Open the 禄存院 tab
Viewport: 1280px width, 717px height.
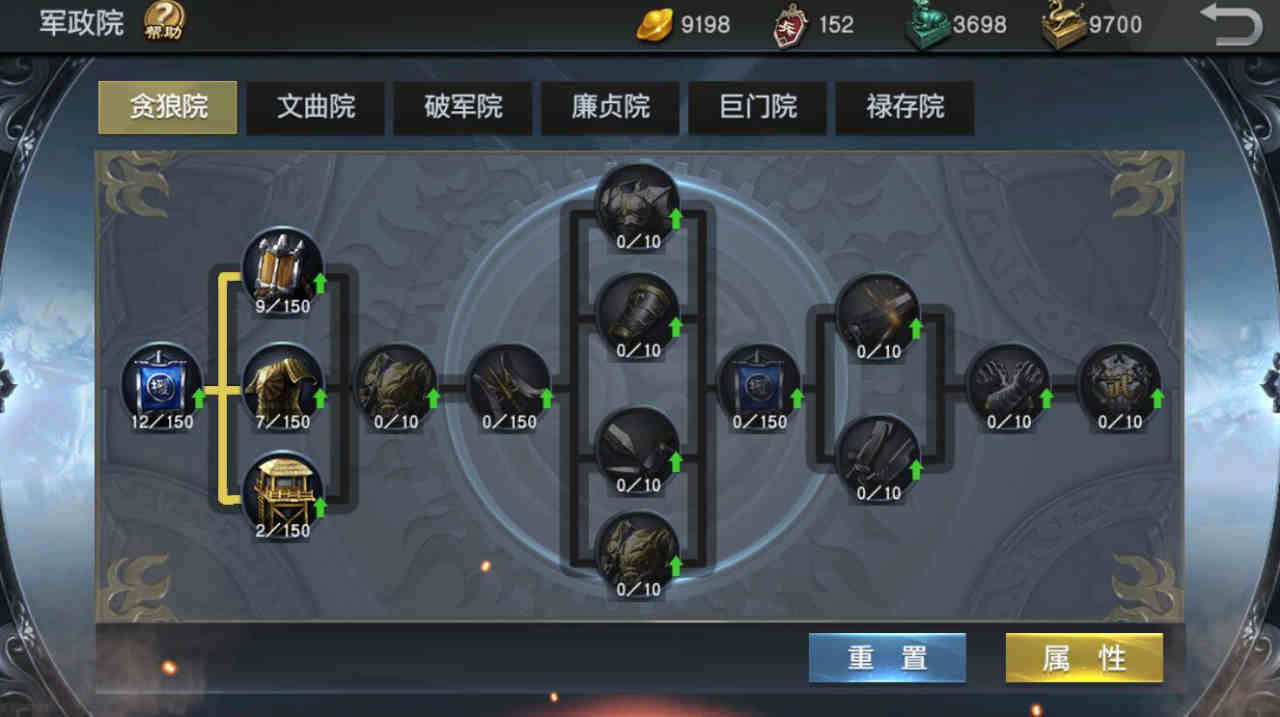(x=905, y=107)
